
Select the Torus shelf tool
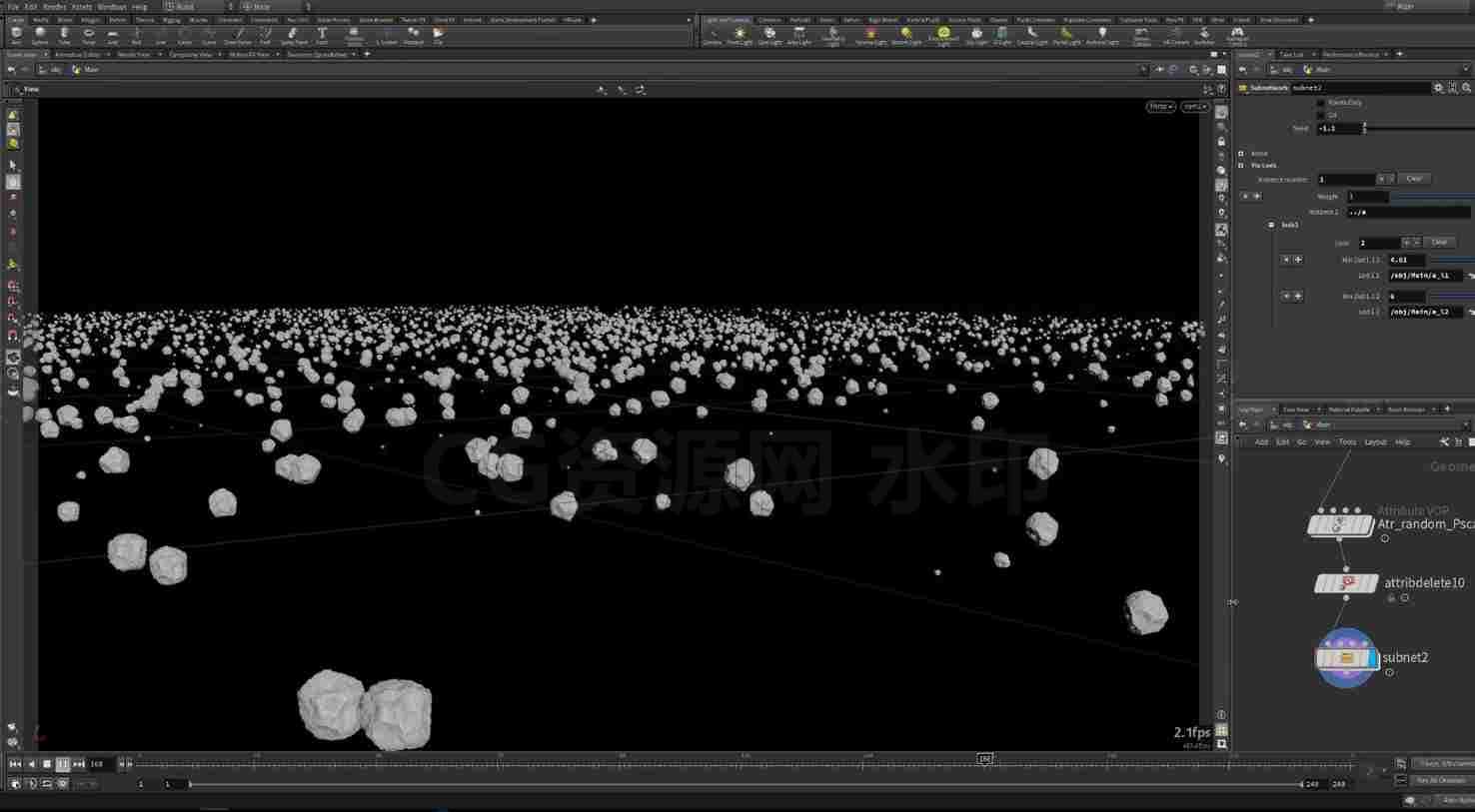88,35
